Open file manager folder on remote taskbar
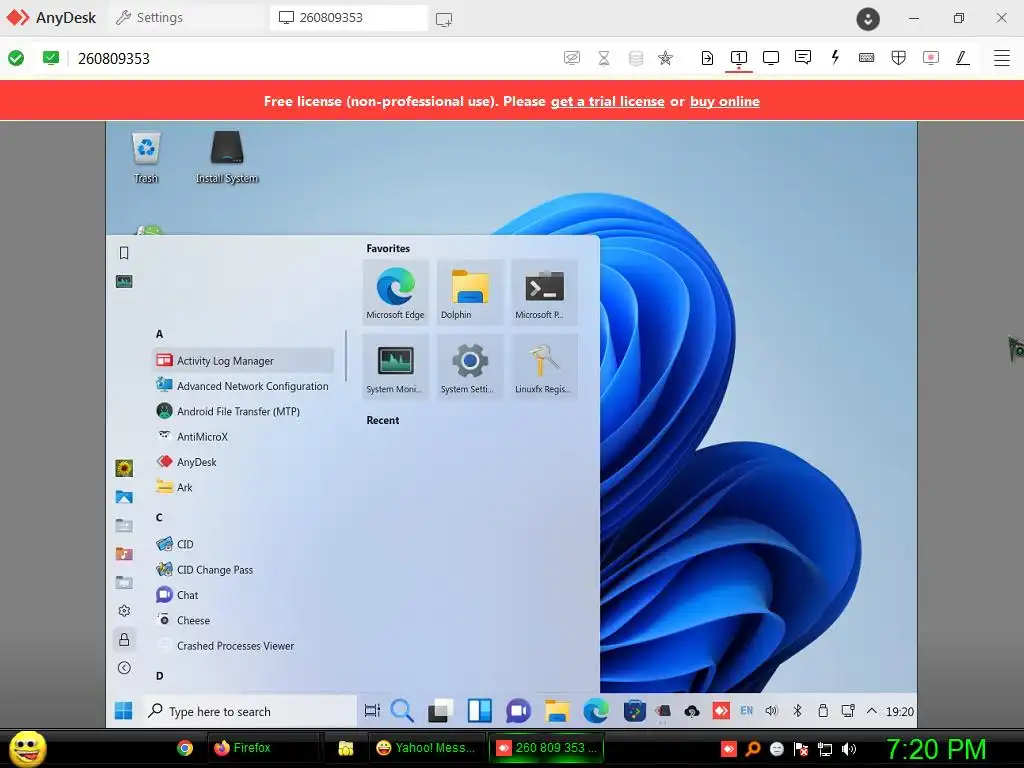Viewport: 1024px width, 768px height. (557, 711)
